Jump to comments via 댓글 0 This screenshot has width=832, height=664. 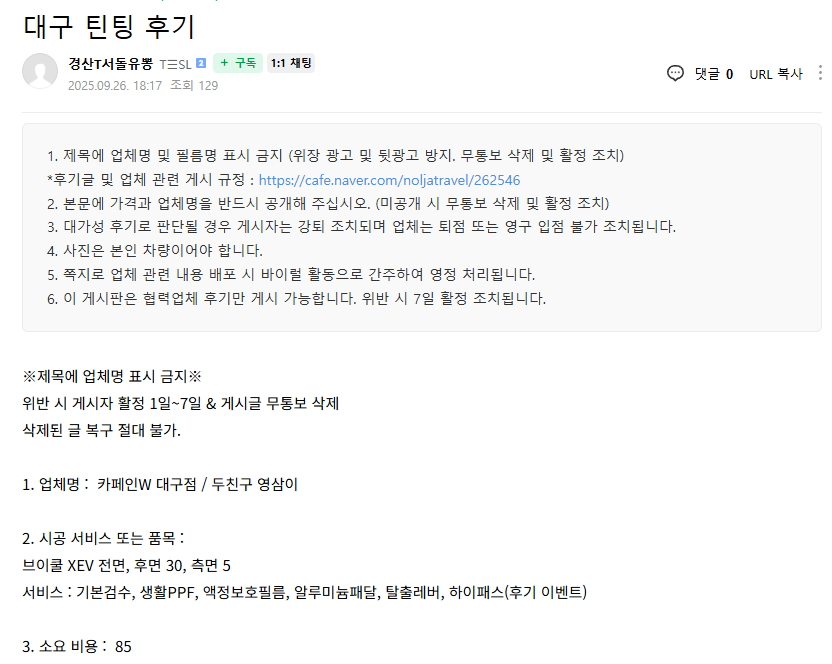point(713,73)
